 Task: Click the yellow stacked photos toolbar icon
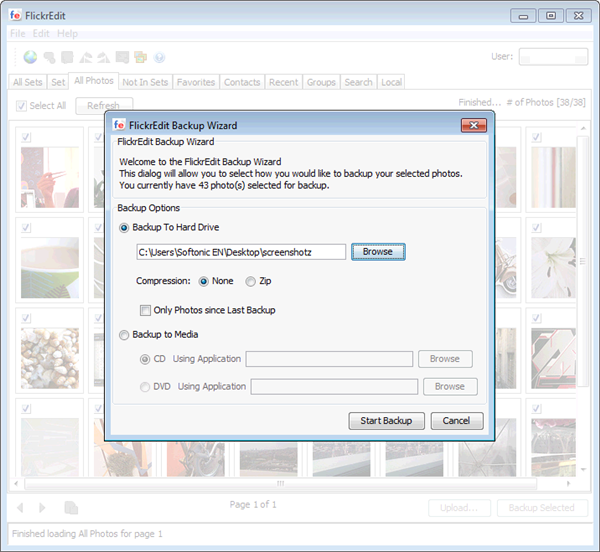point(140,58)
